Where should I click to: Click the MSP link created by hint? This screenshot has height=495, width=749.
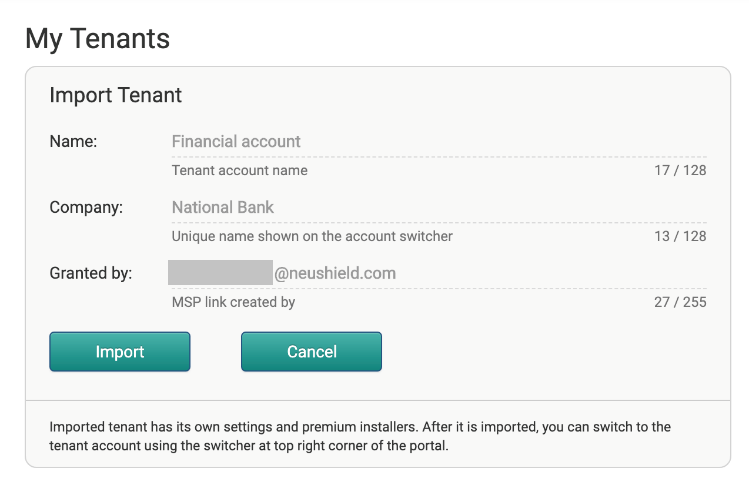(234, 302)
